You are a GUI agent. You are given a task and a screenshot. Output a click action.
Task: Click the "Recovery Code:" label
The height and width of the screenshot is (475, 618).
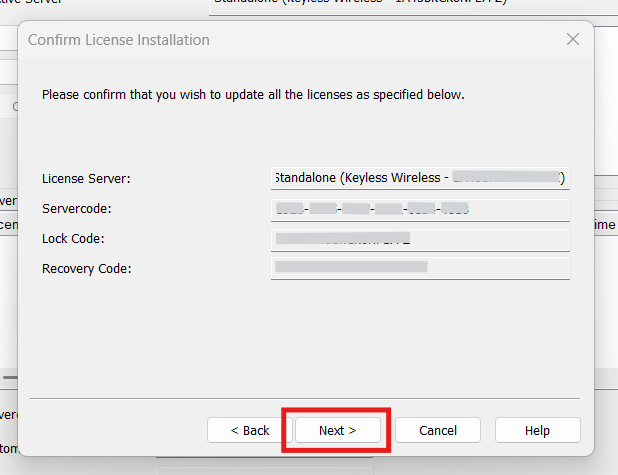(x=86, y=268)
